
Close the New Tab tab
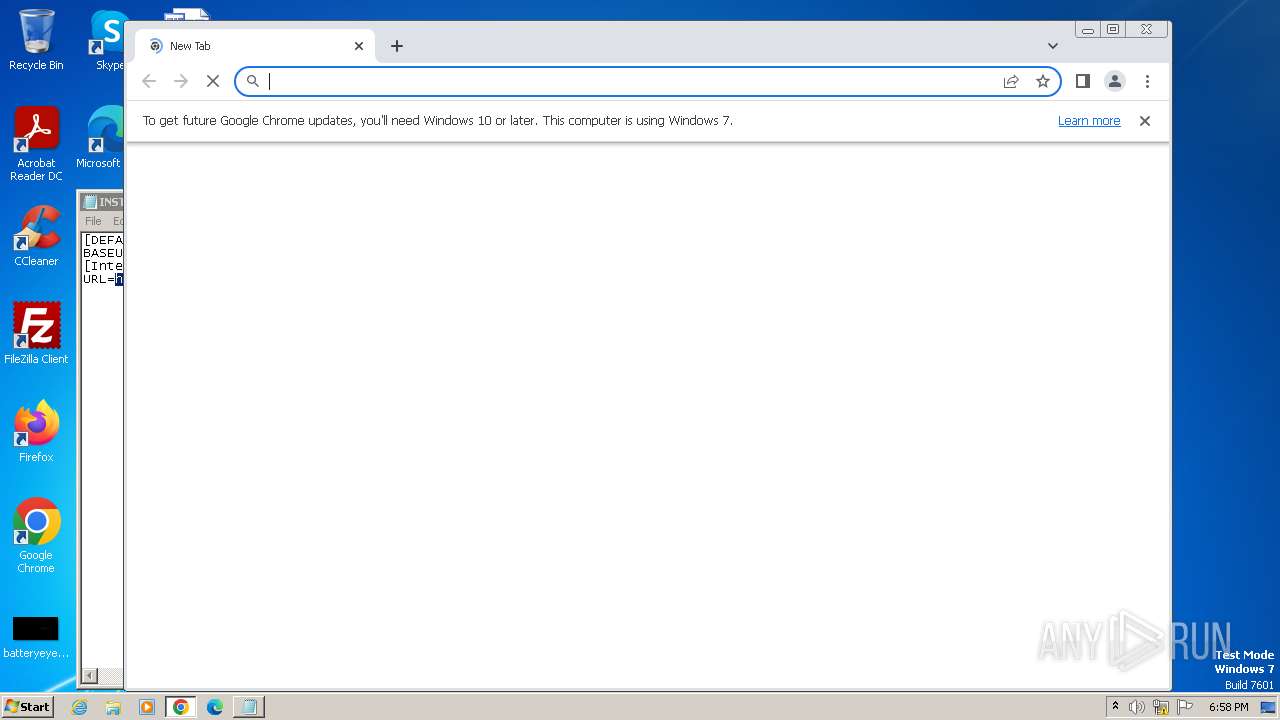(359, 46)
